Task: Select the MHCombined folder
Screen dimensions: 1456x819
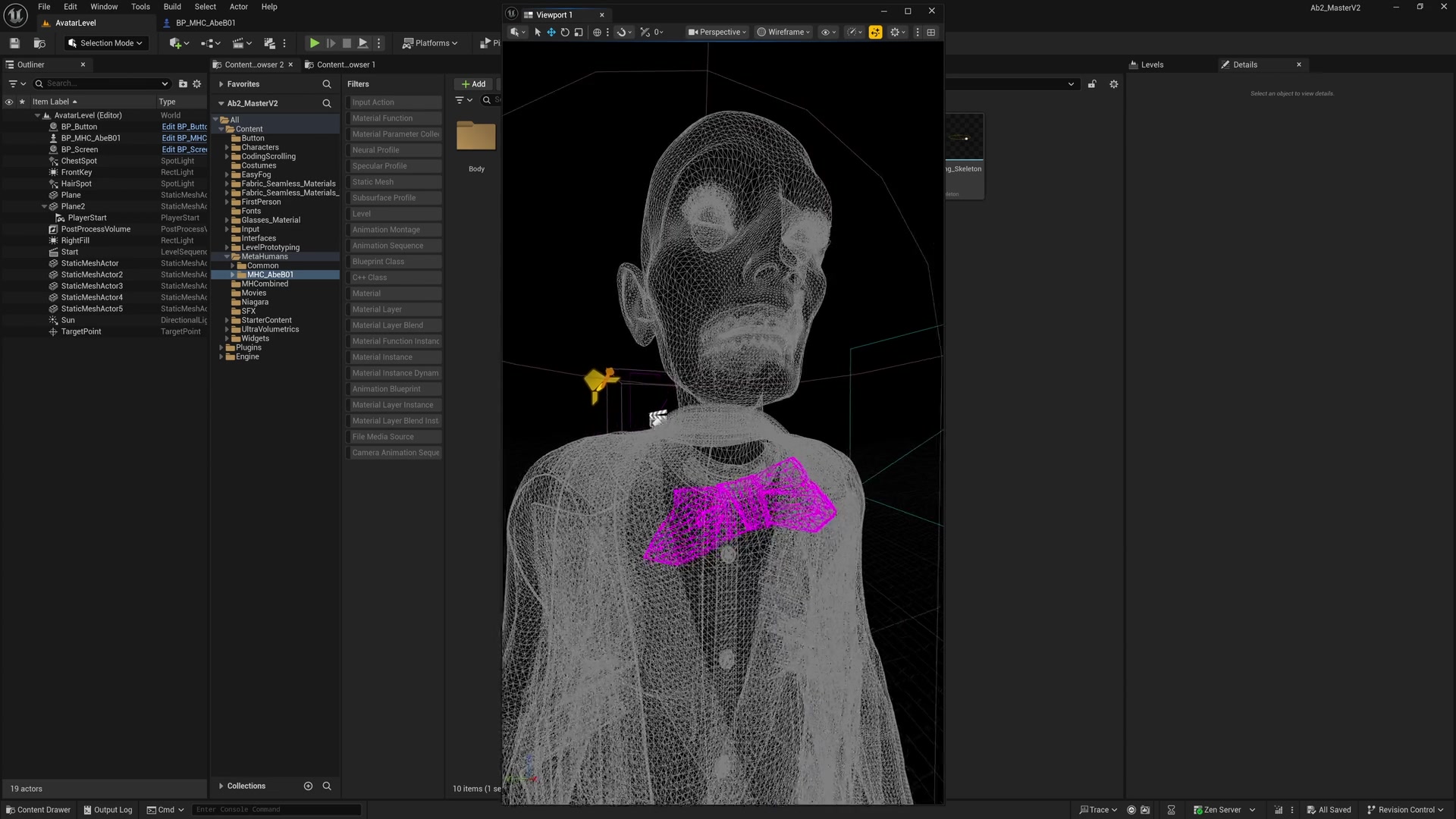Action: [265, 284]
